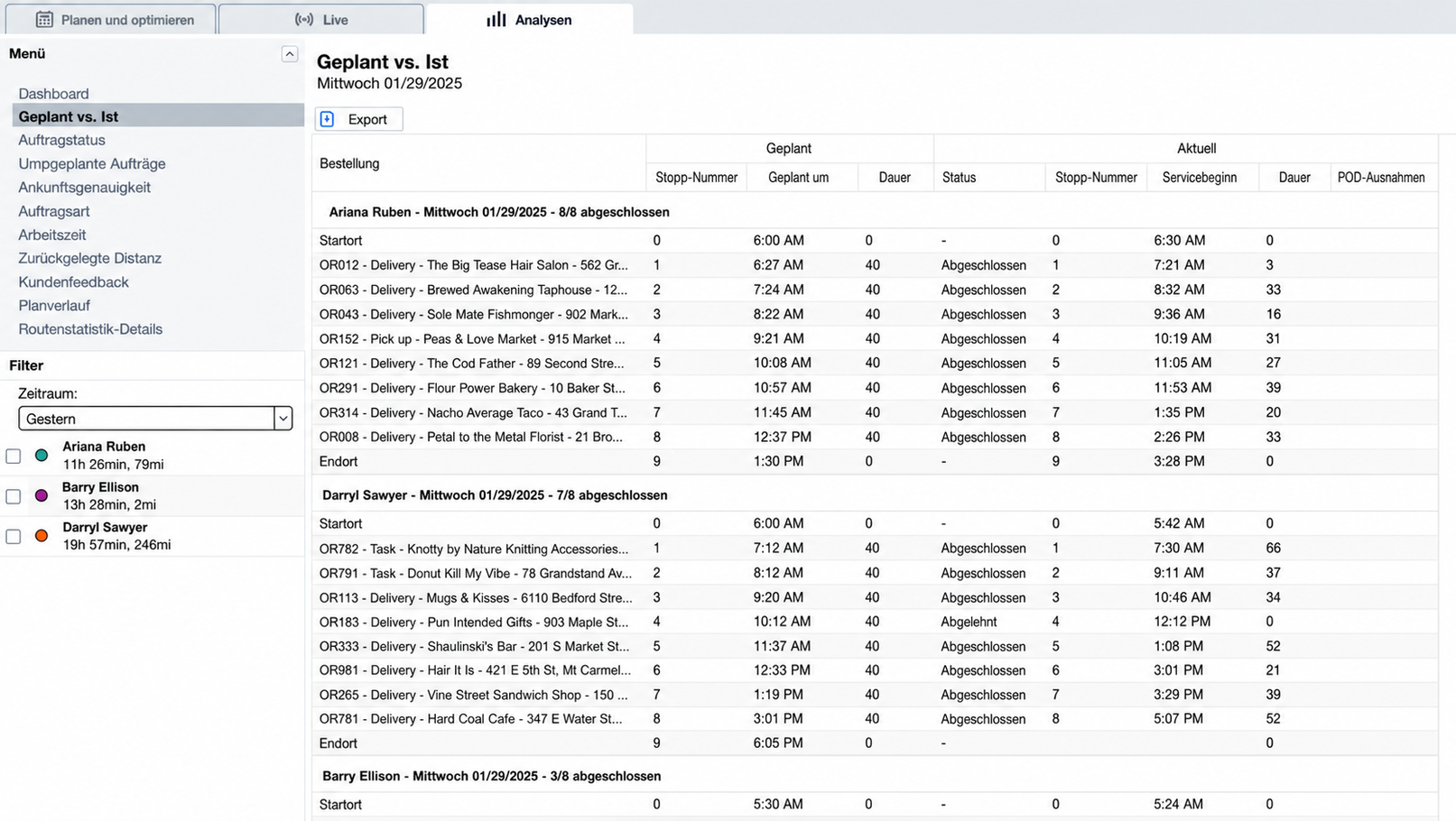This screenshot has height=821, width=1456.
Task: Click the 5:24 AM Servicebeginn of Barry Ellison's Startort
Action: (x=1178, y=804)
